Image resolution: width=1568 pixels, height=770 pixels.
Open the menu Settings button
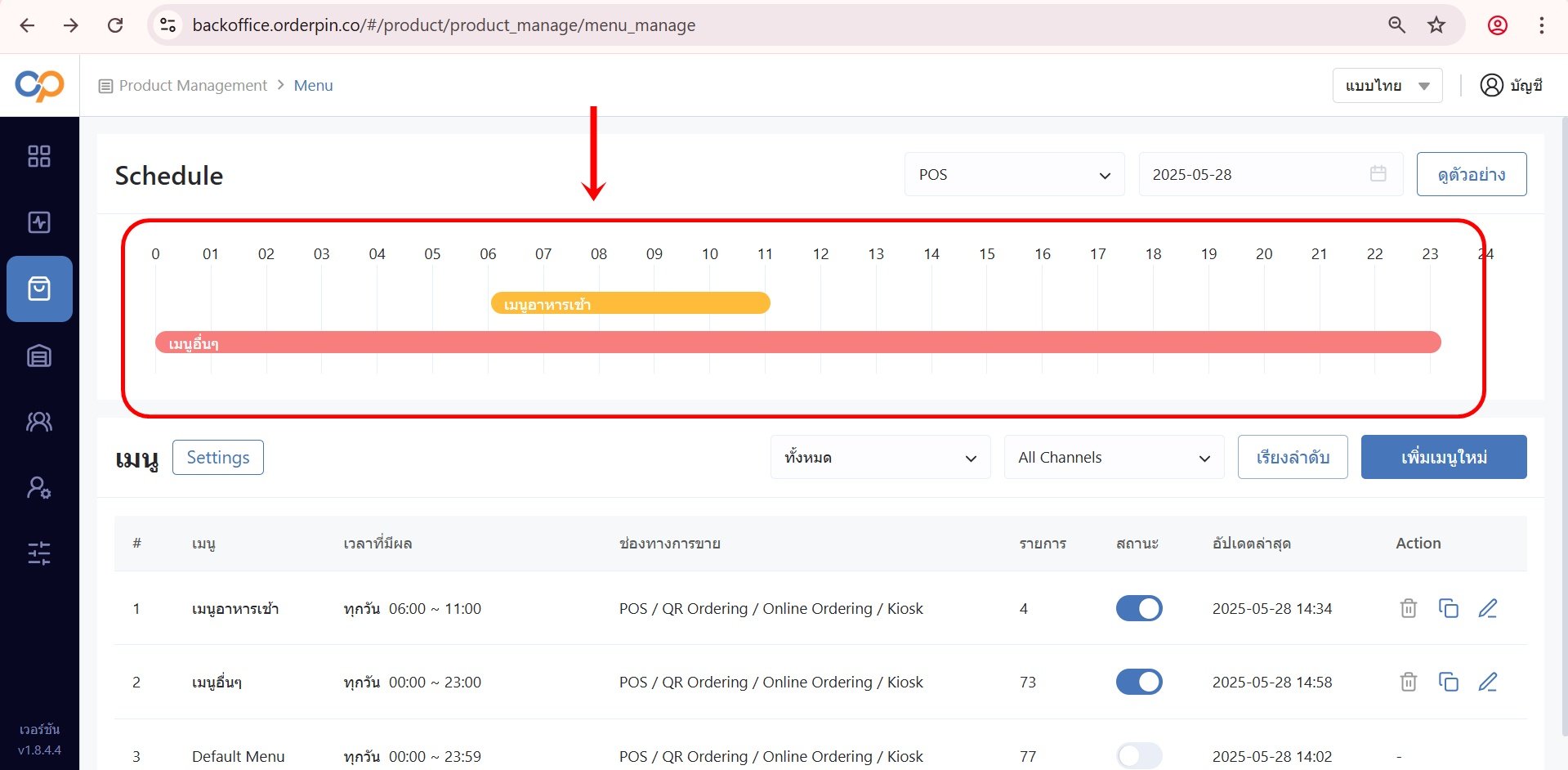click(x=218, y=457)
